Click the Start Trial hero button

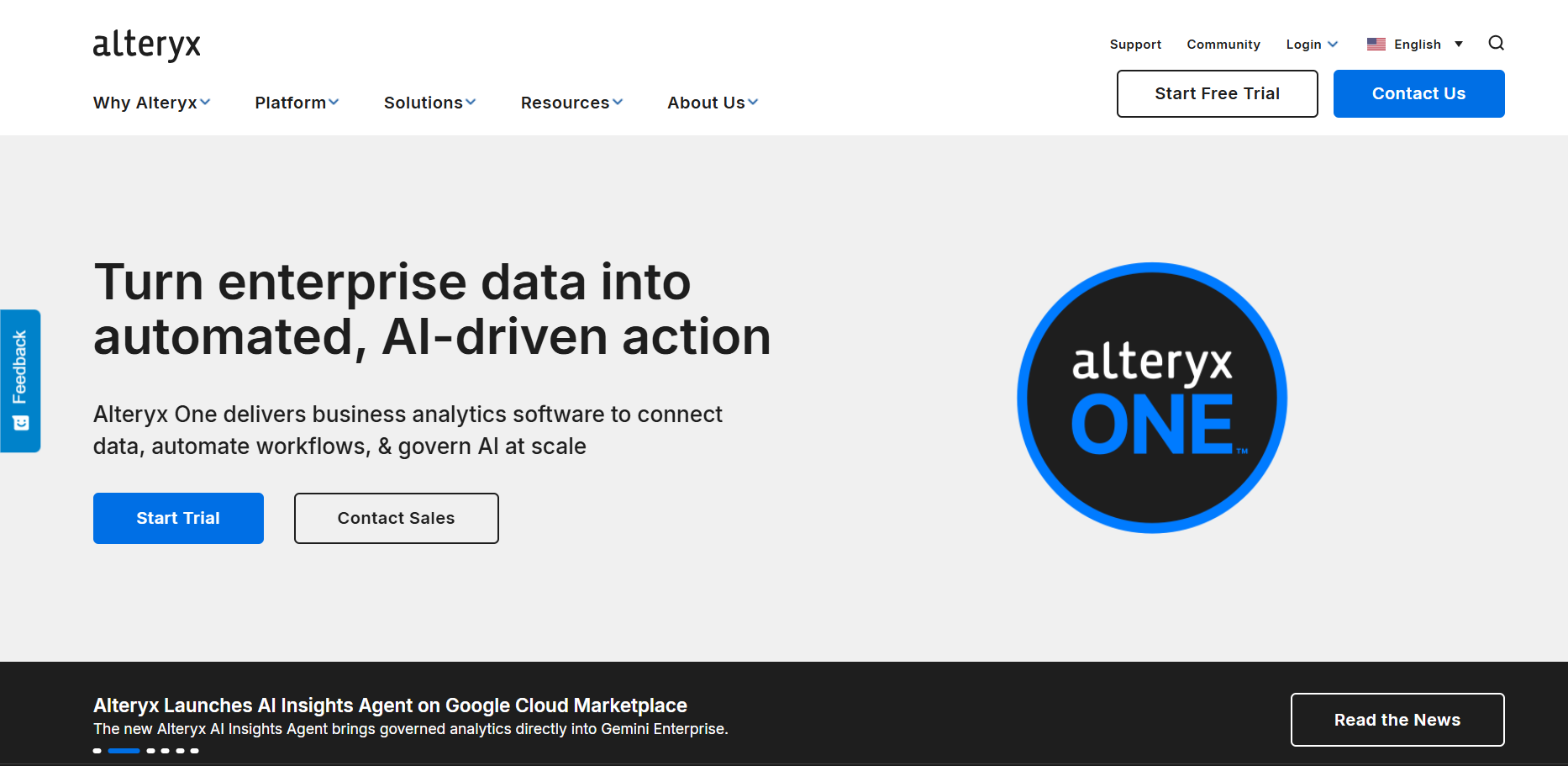point(178,518)
